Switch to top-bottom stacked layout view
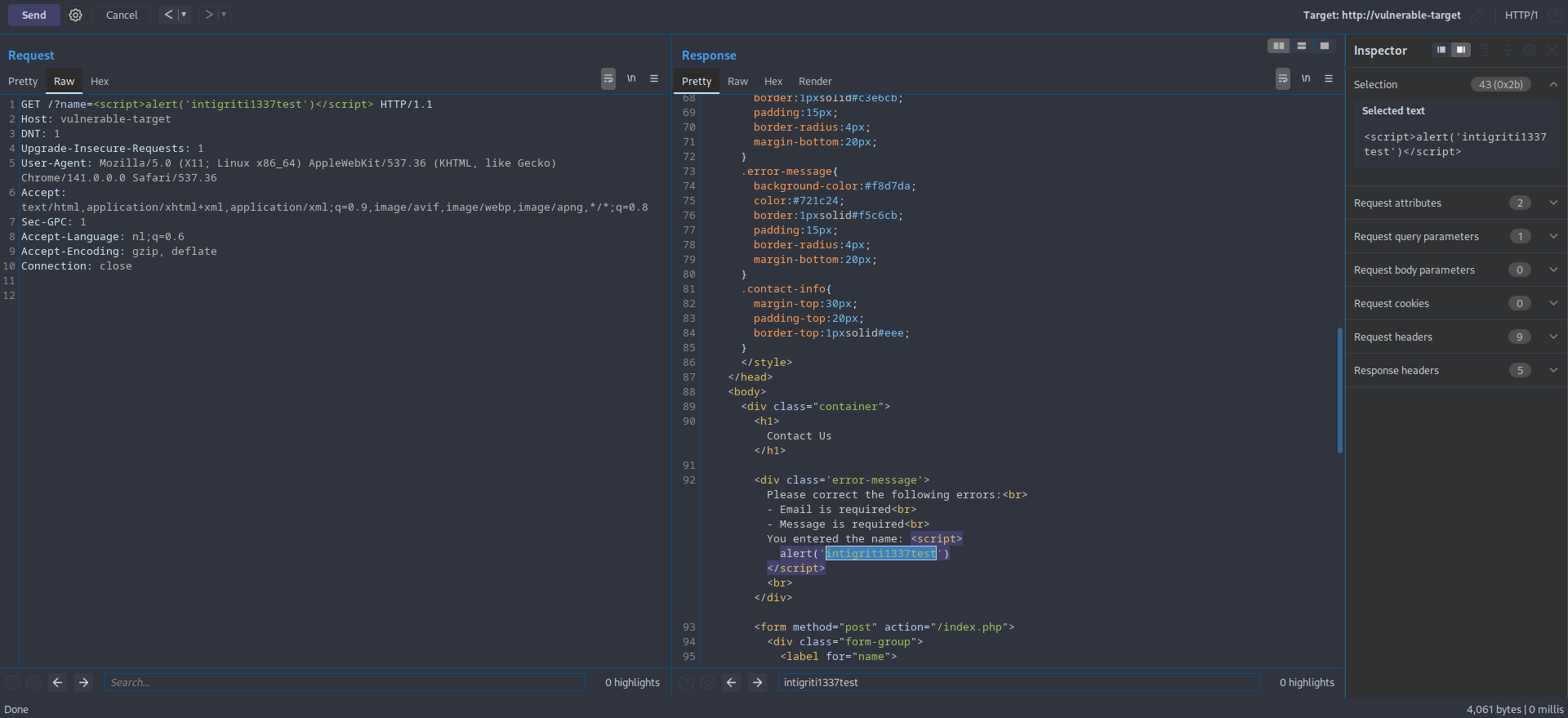 click(1302, 46)
